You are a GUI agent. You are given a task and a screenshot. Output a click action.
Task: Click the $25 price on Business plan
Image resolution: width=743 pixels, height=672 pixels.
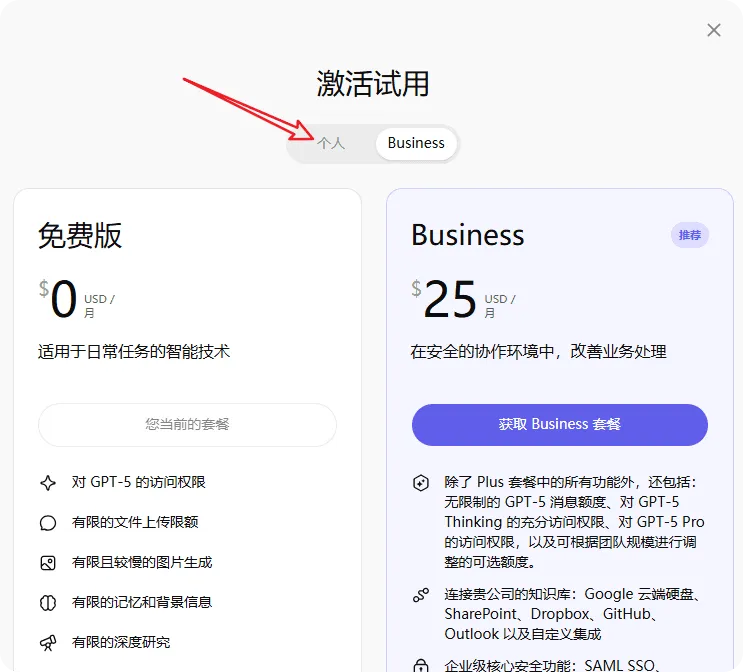coord(444,299)
